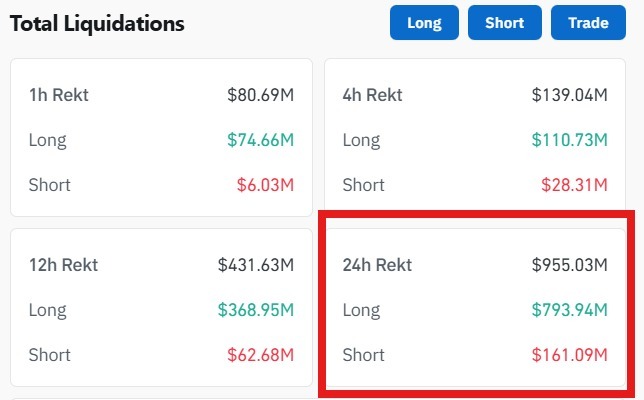Image resolution: width=644 pixels, height=400 pixels.
Task: Select the 4h total $139.04M
Action: click(569, 96)
